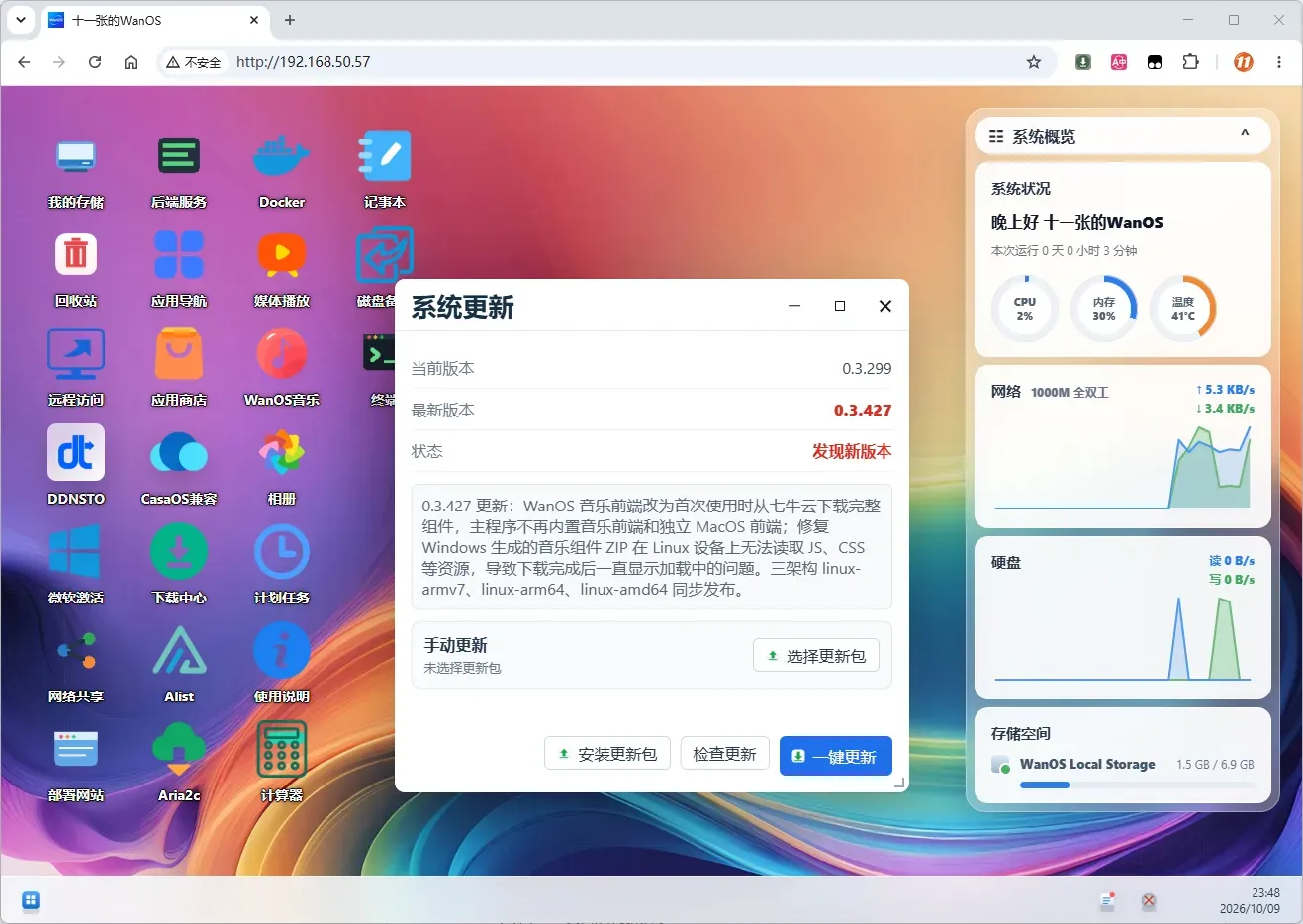Open the notification list icon in taskbar tray

pyautogui.click(x=1108, y=901)
